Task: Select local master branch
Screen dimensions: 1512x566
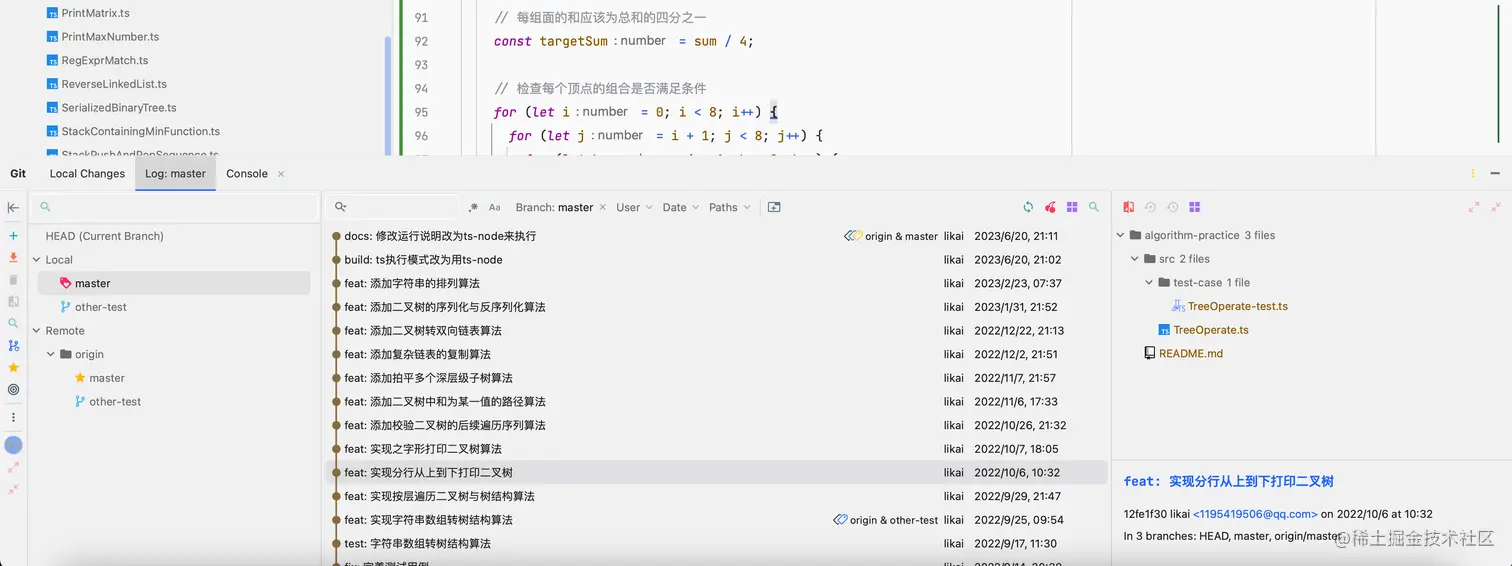Action: click(x=174, y=283)
